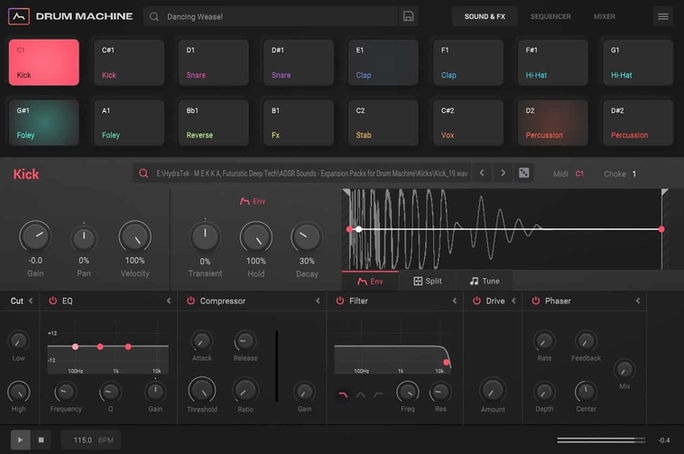Screen dimensions: 684x454
Task: Toggle the Drive power button
Action: pyautogui.click(x=477, y=300)
